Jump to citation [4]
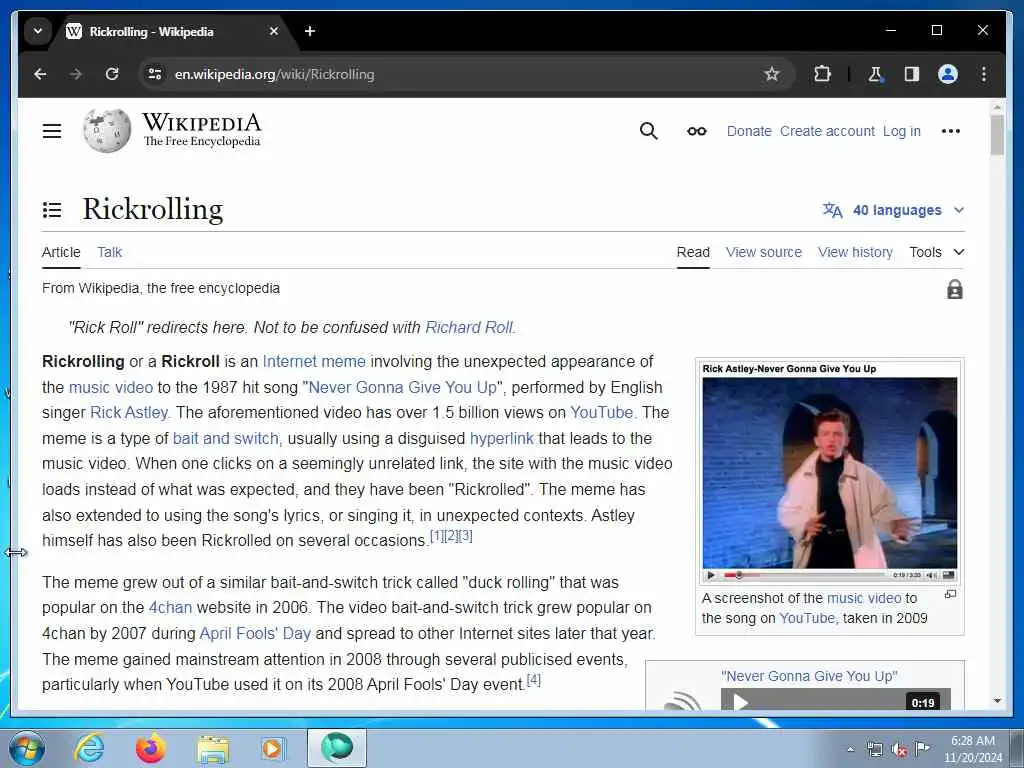Screen dimensions: 1024x768 (x=534, y=679)
